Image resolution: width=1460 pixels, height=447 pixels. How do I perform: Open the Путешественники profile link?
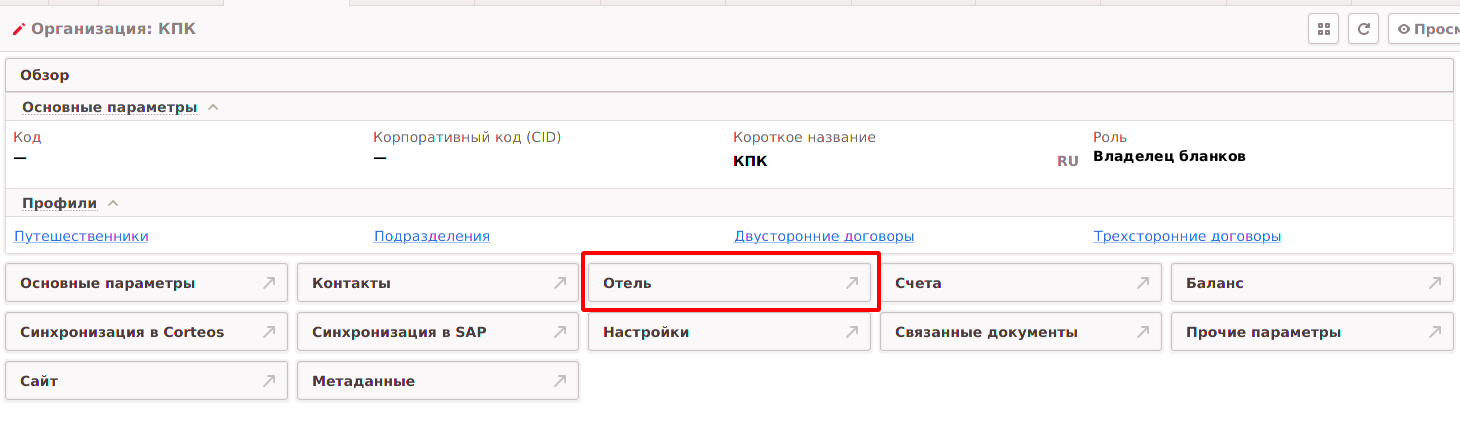tap(81, 236)
